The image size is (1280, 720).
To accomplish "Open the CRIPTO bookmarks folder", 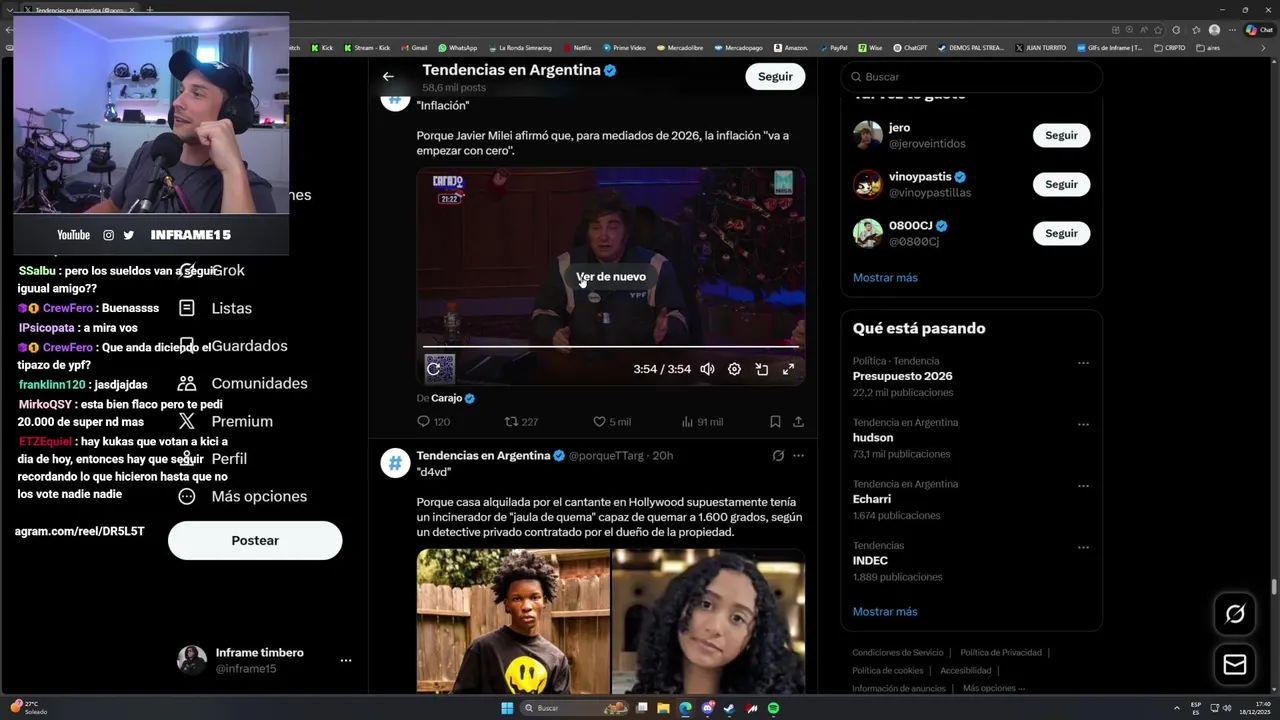I will click(1170, 47).
